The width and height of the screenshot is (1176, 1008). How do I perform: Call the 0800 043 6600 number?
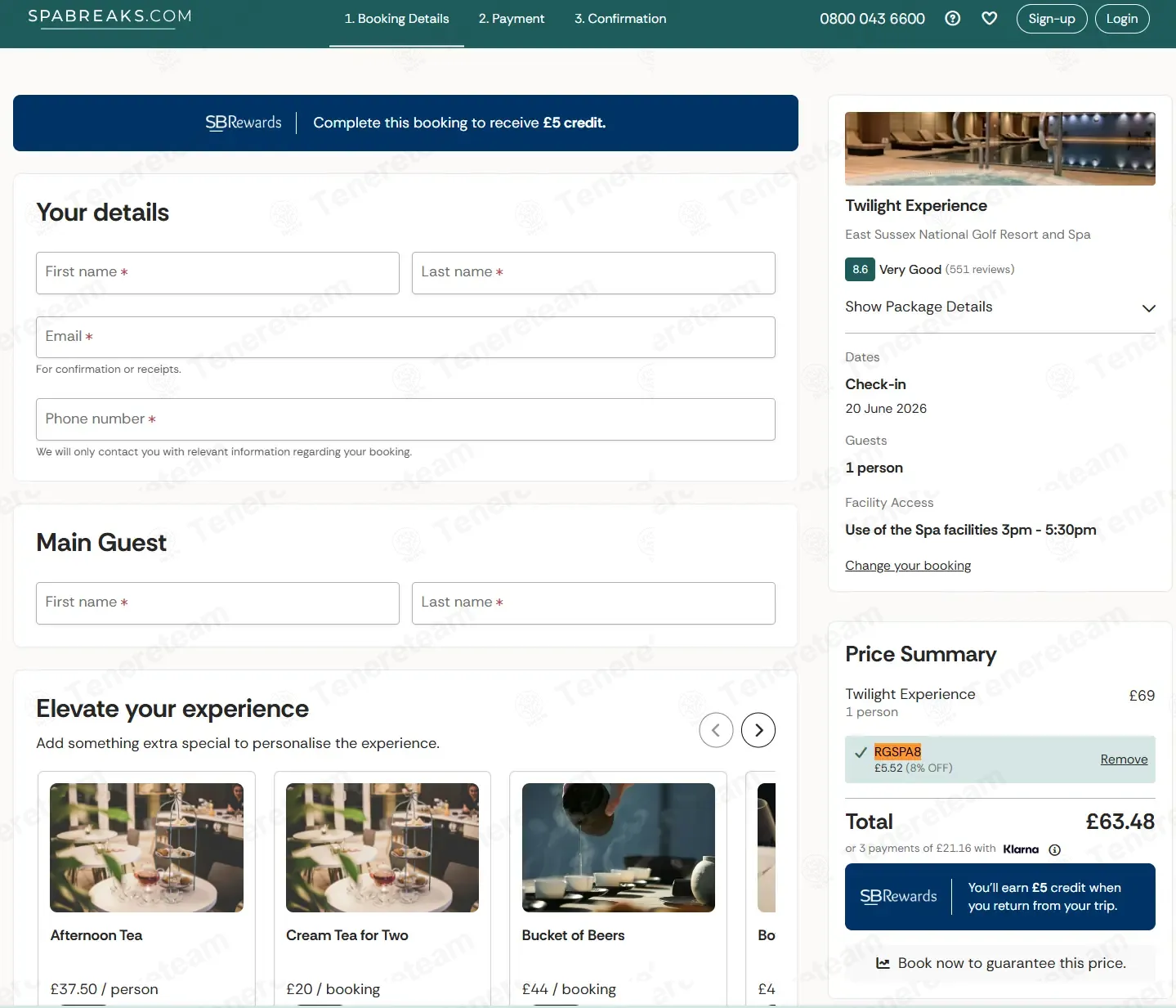[872, 19]
